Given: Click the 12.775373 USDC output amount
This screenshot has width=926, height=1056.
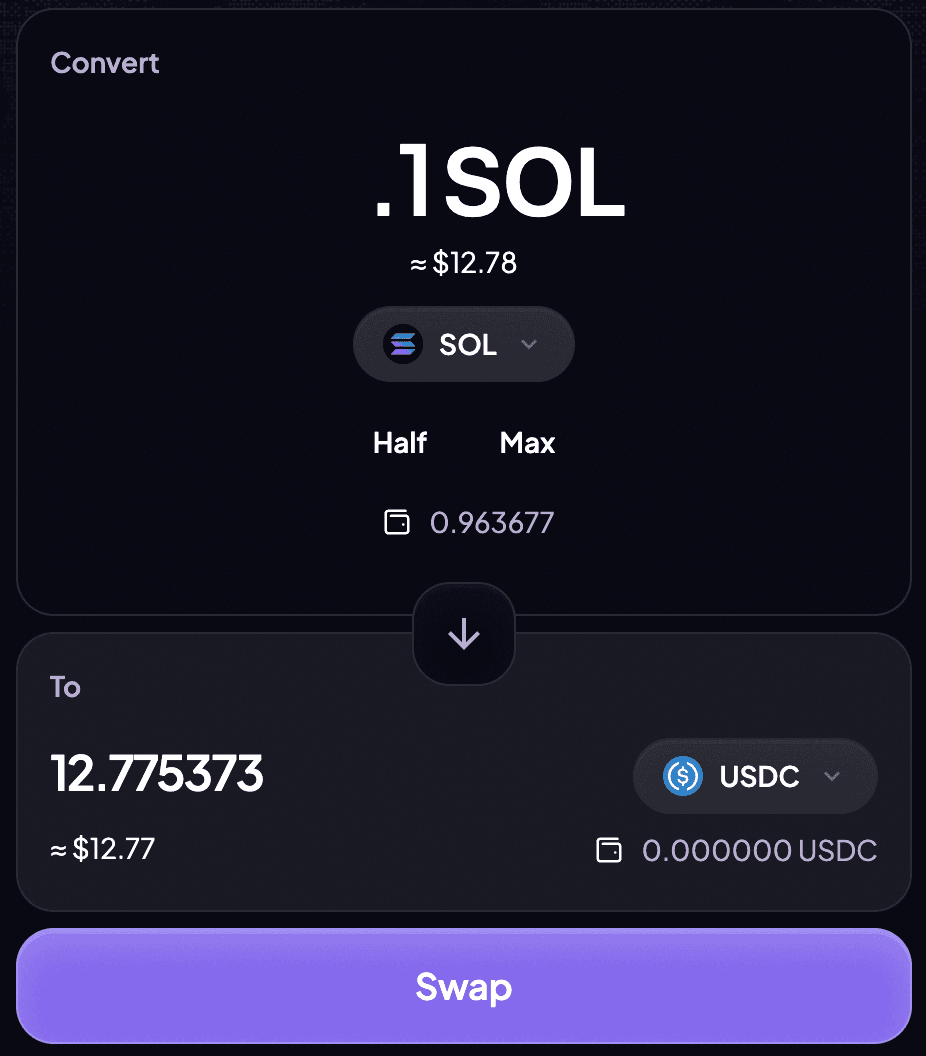Looking at the screenshot, I should click(x=157, y=775).
